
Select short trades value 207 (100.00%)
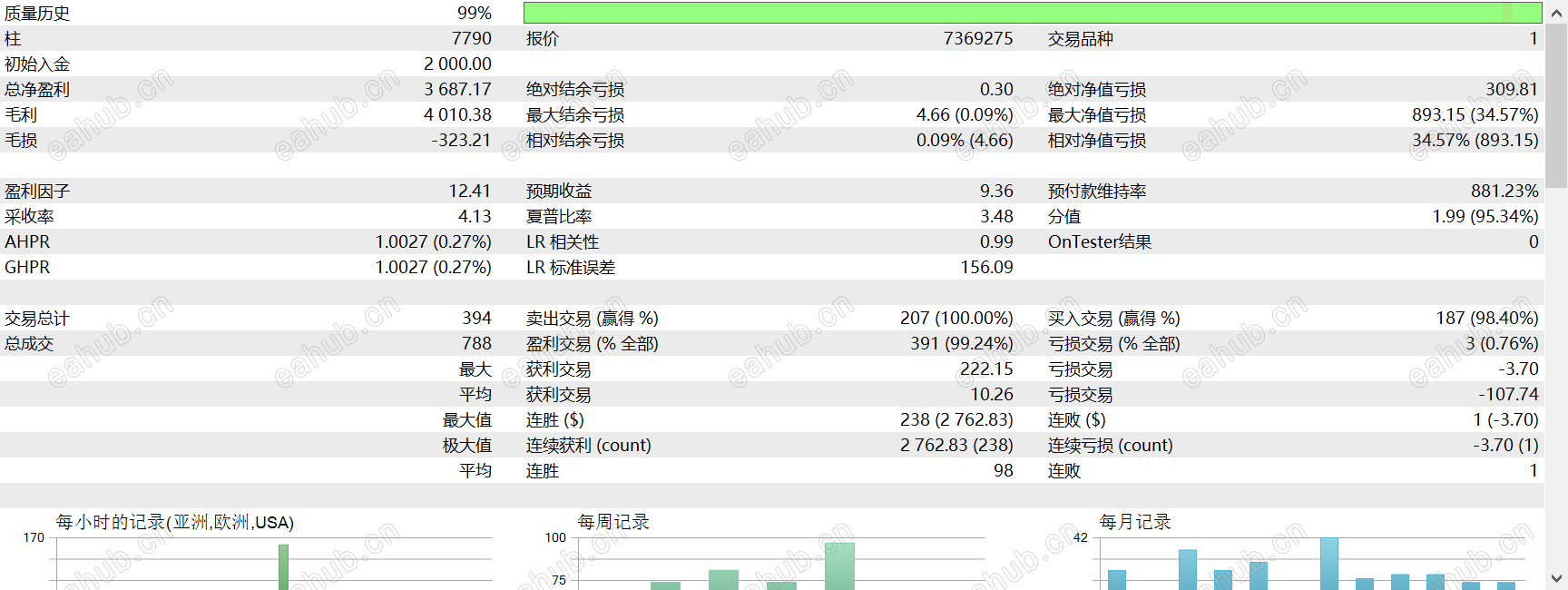tap(956, 318)
